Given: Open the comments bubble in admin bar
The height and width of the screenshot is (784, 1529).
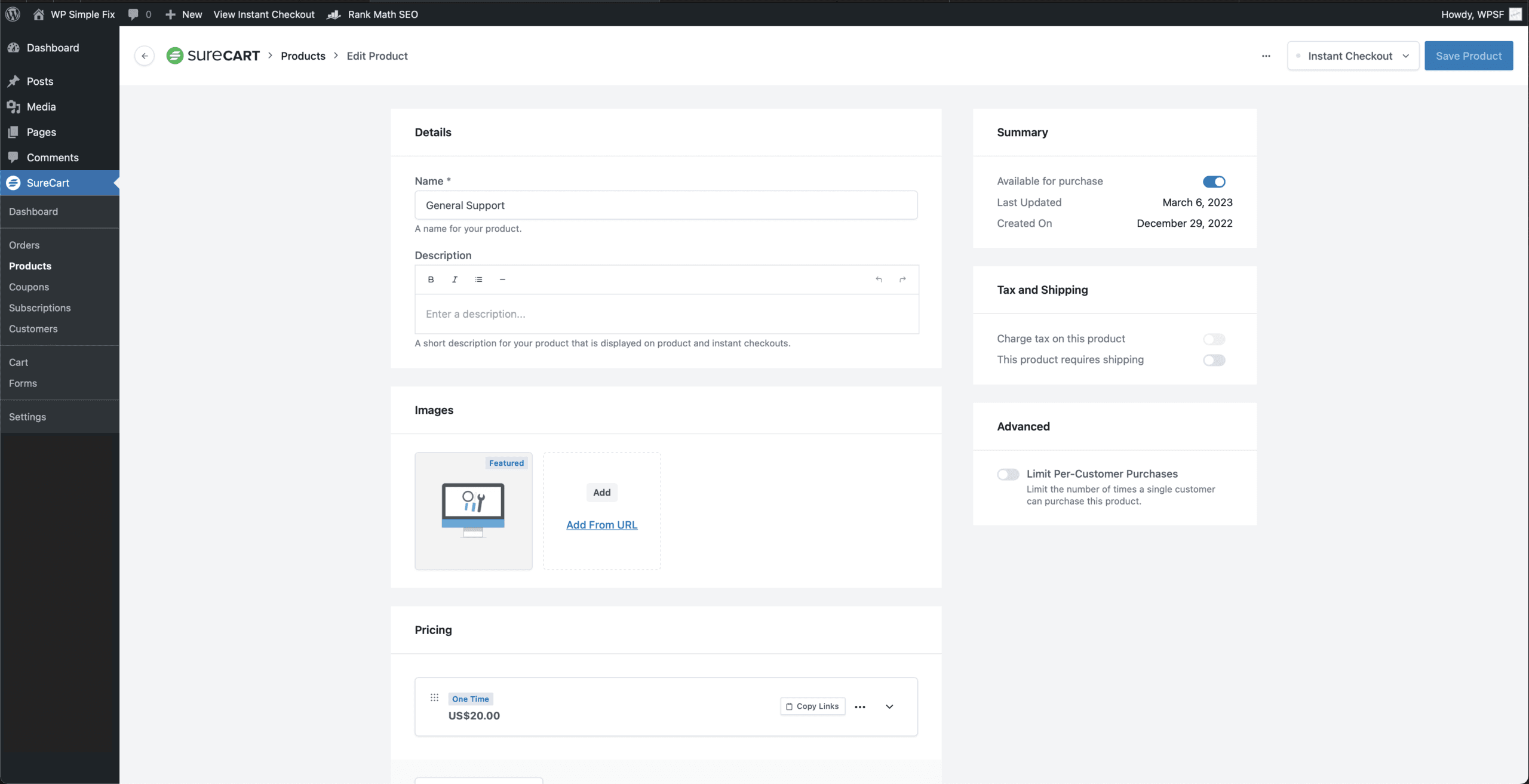Looking at the screenshot, I should (133, 14).
